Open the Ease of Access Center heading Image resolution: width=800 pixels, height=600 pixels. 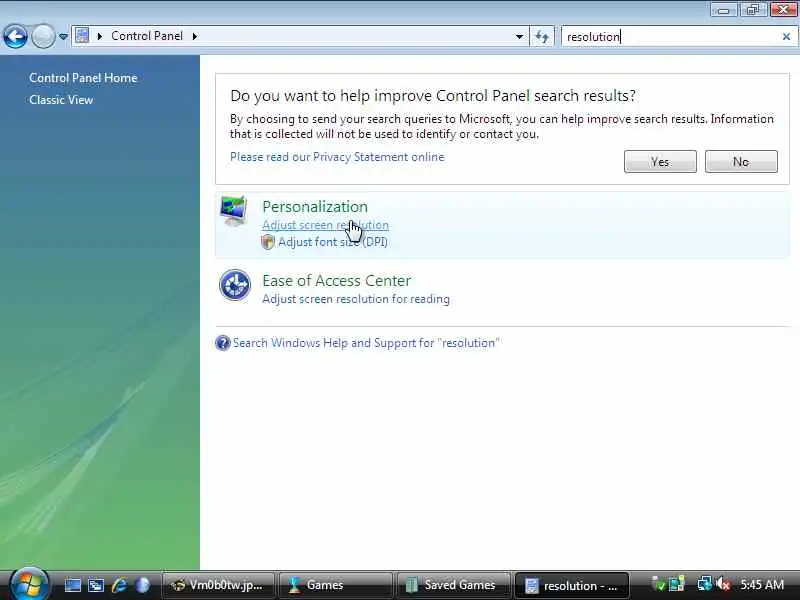click(336, 281)
